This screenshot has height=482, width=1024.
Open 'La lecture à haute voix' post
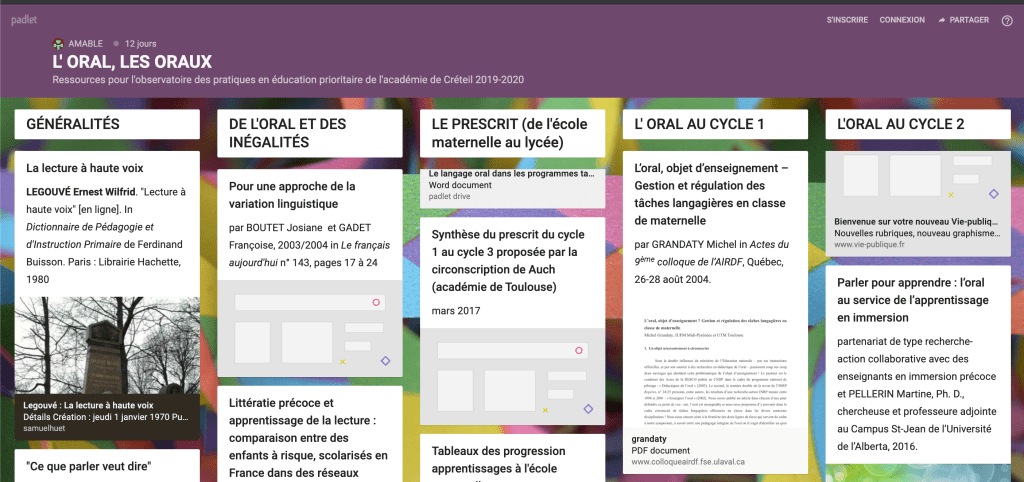(84, 169)
